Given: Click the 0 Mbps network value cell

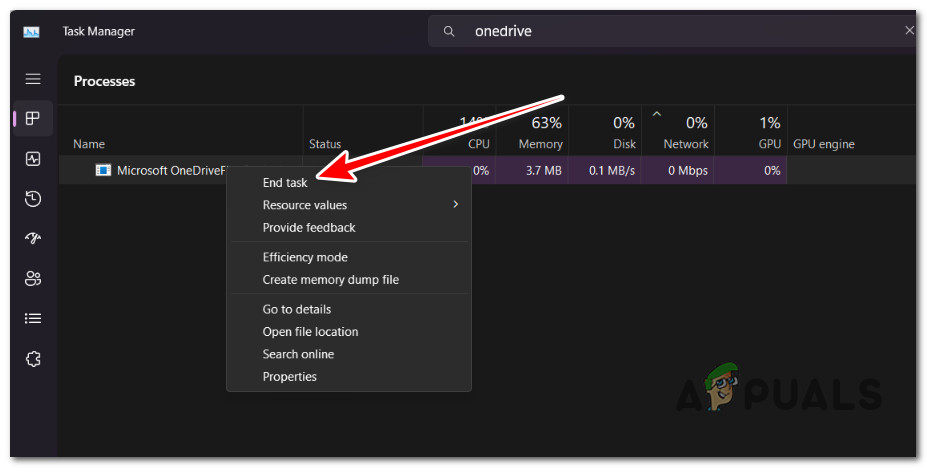Looking at the screenshot, I should pyautogui.click(x=678, y=170).
